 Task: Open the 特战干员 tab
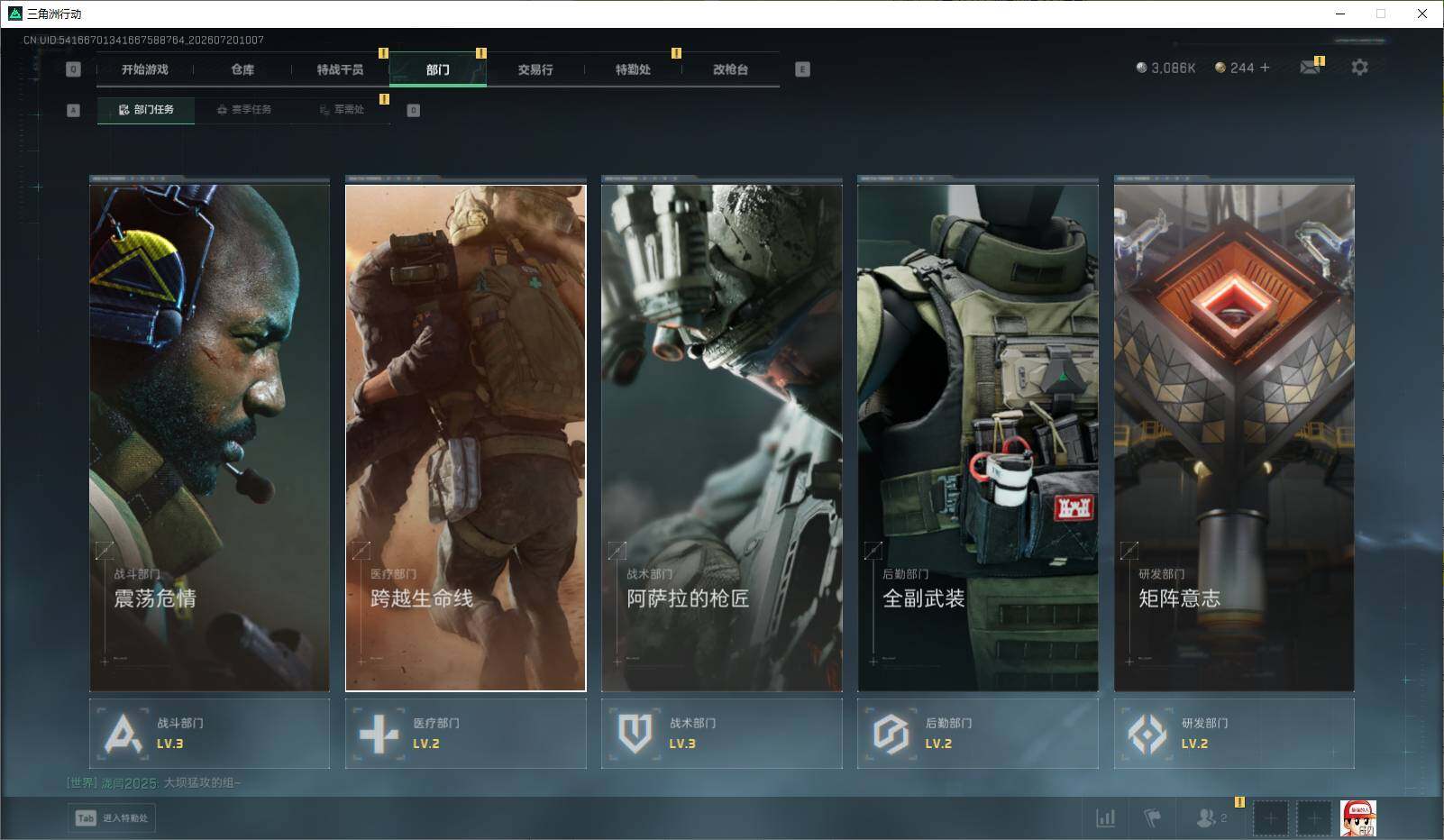[340, 69]
